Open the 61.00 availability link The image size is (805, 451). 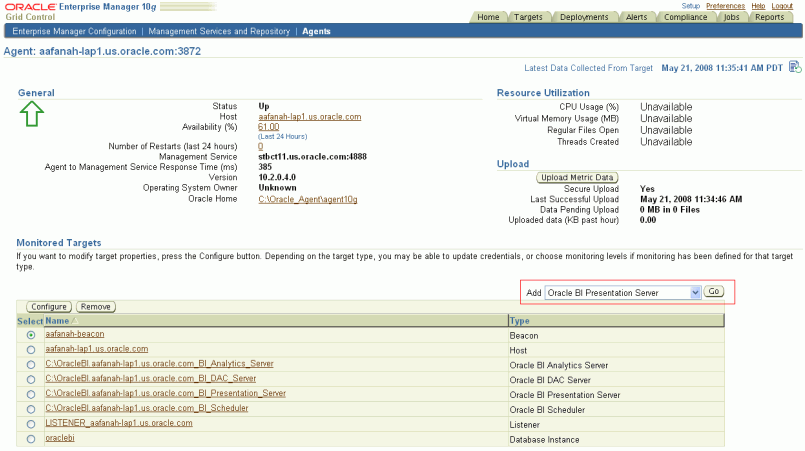269,127
